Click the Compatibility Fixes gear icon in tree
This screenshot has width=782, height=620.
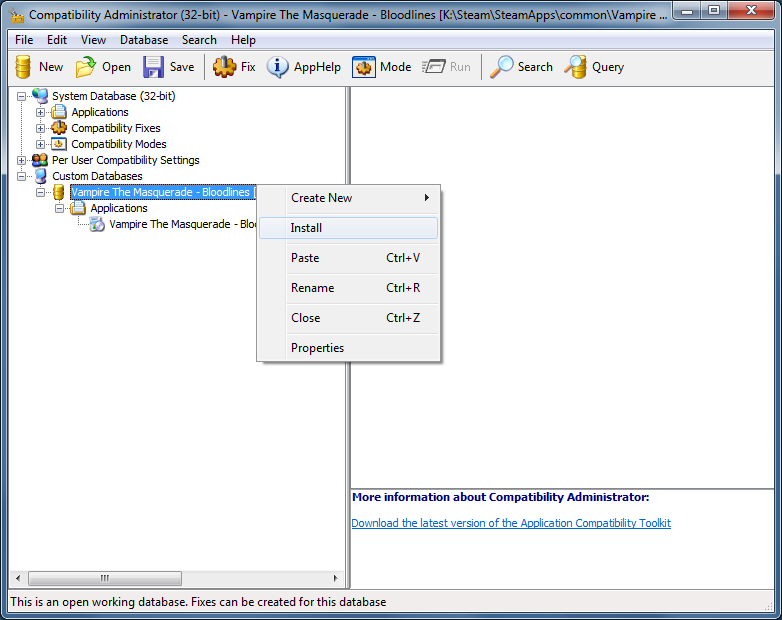[59, 128]
